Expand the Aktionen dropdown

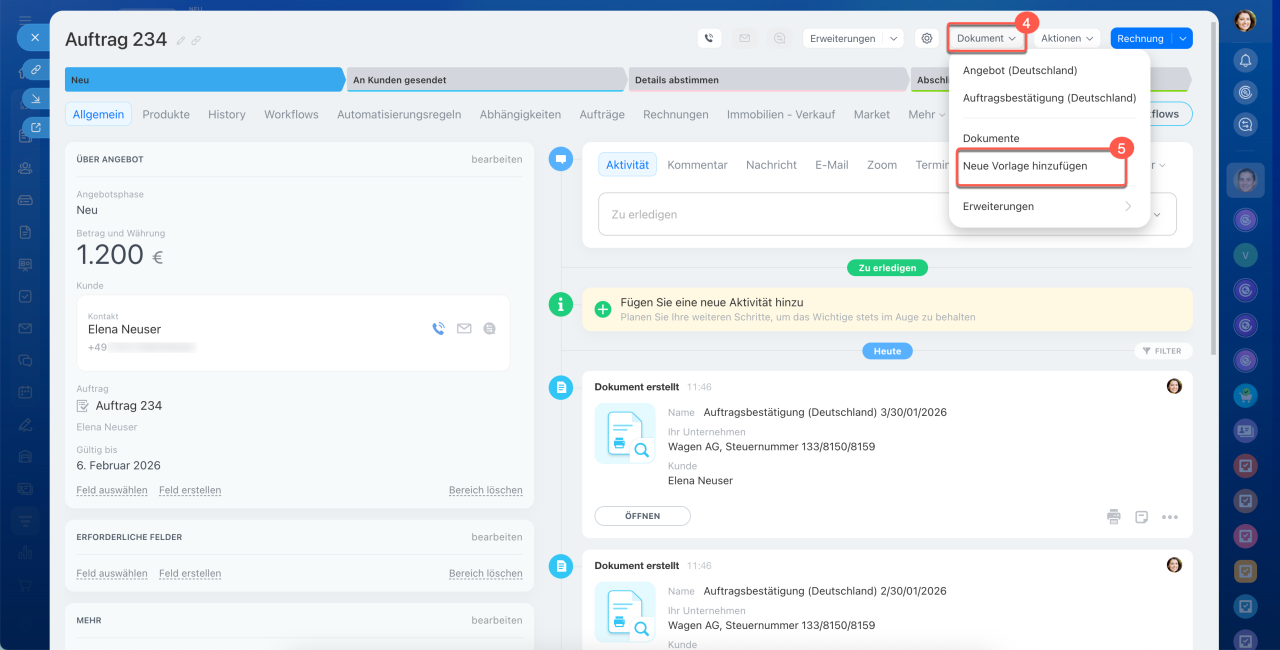point(1066,38)
